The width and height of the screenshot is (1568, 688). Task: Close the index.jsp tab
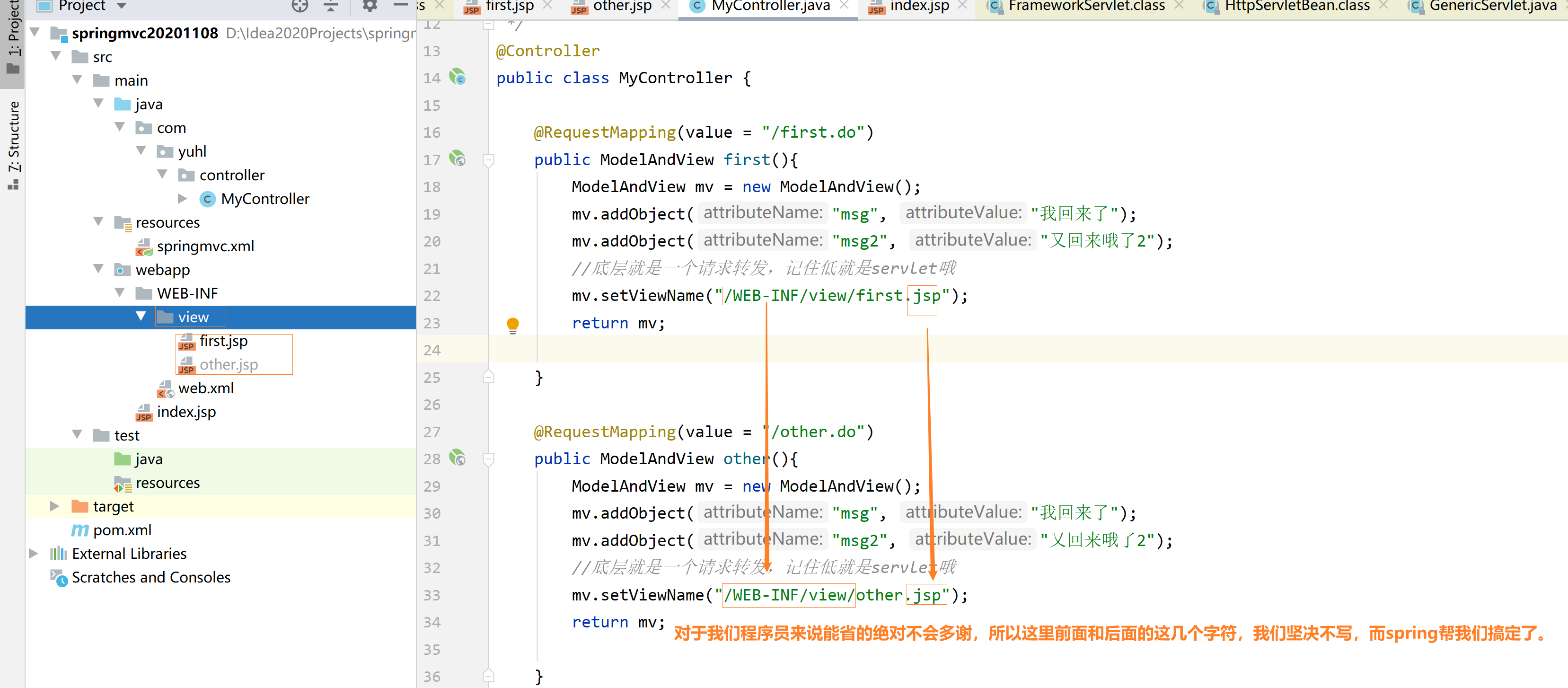coord(962,6)
